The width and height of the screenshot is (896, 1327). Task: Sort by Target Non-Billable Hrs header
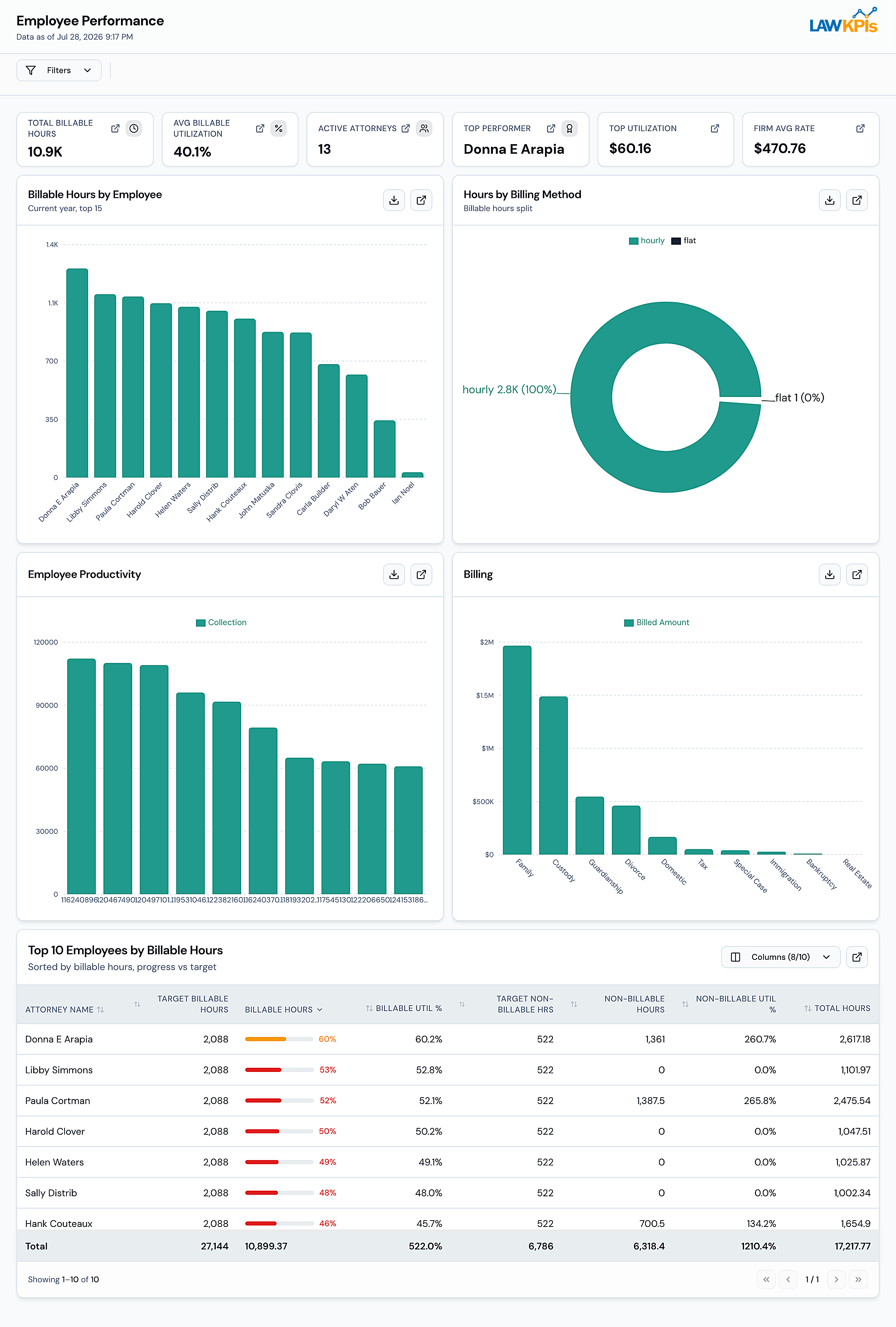tap(506, 1004)
